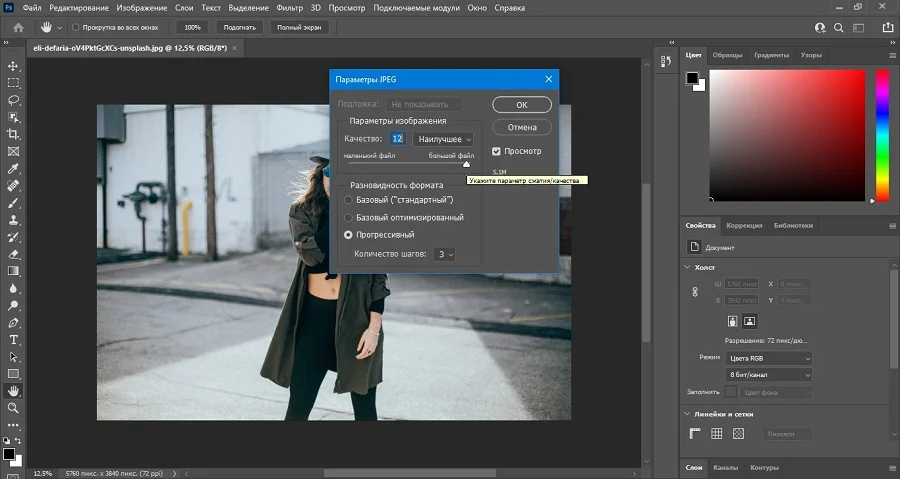900x479 pixels.
Task: Toggle the Просмотр preview checkbox
Action: (x=496, y=151)
